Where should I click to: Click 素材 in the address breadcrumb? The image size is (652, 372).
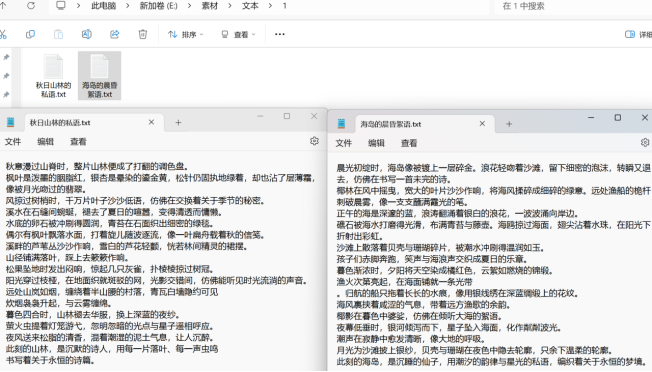point(210,6)
